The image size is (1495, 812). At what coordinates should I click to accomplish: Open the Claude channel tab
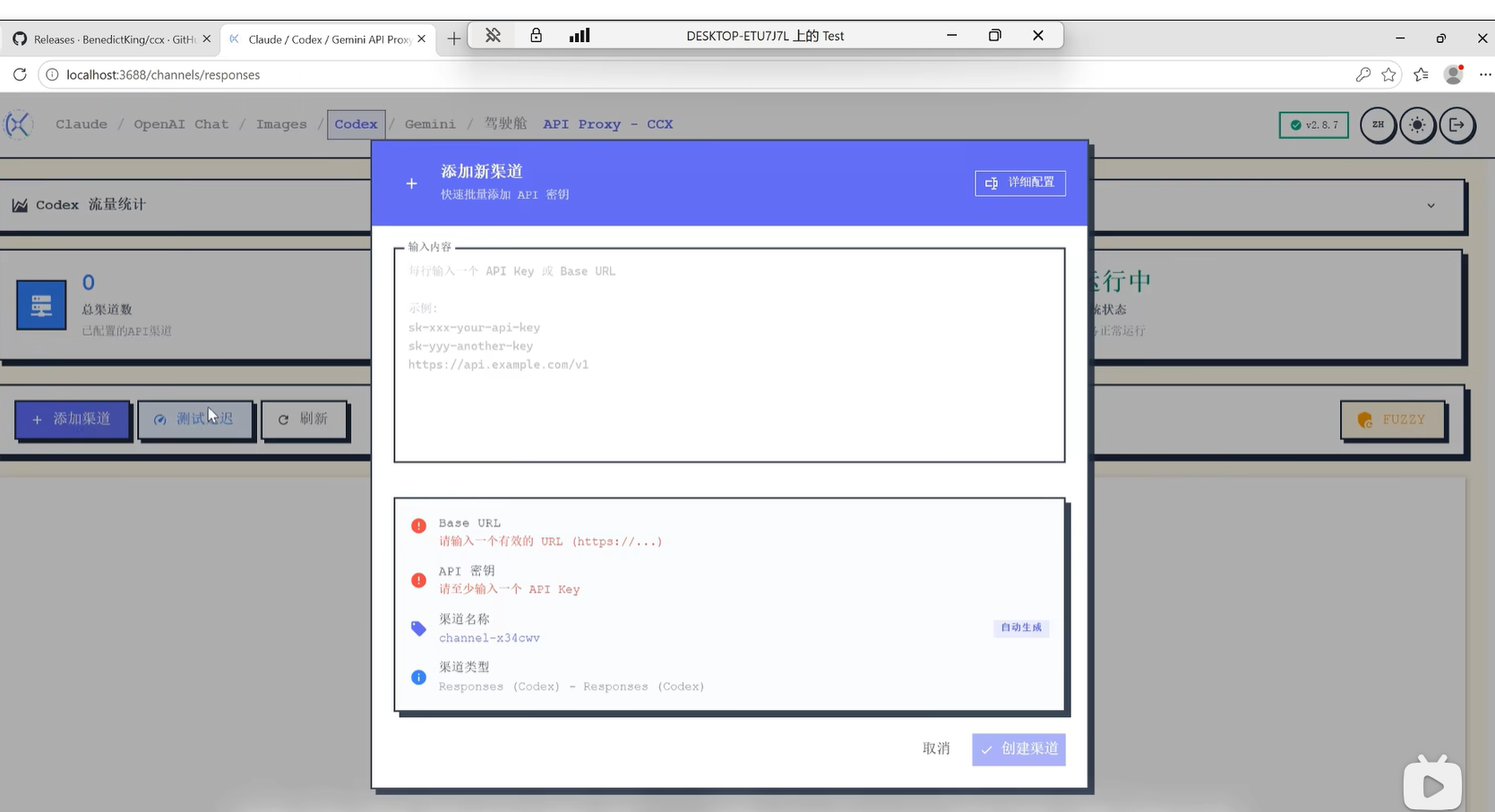(x=82, y=124)
